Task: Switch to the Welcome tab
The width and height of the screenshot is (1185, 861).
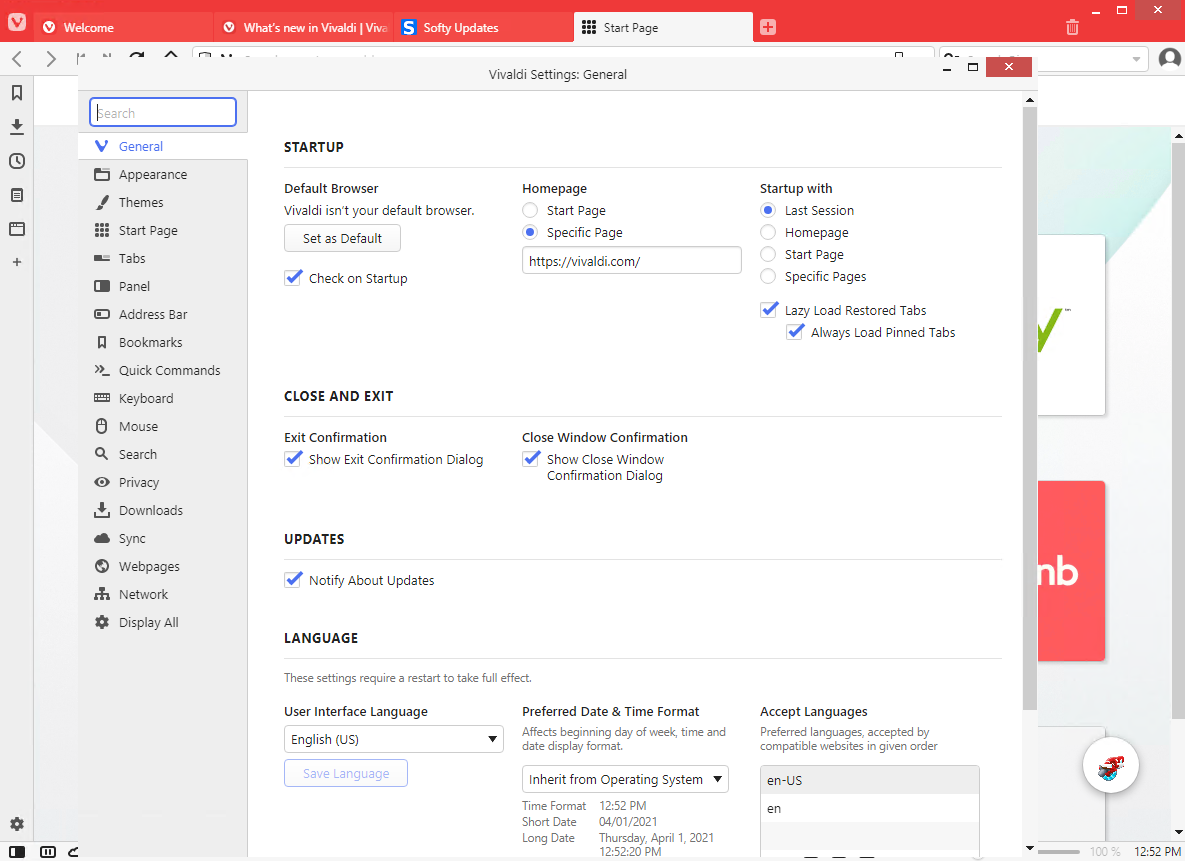Action: coord(123,27)
